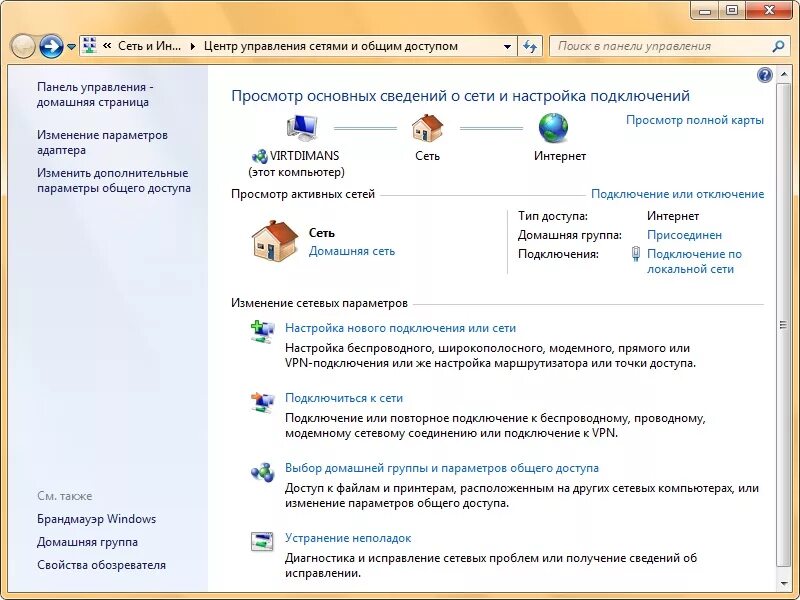The image size is (800, 600).
Task: Open the address bar dropdown arrow
Action: (x=507, y=45)
